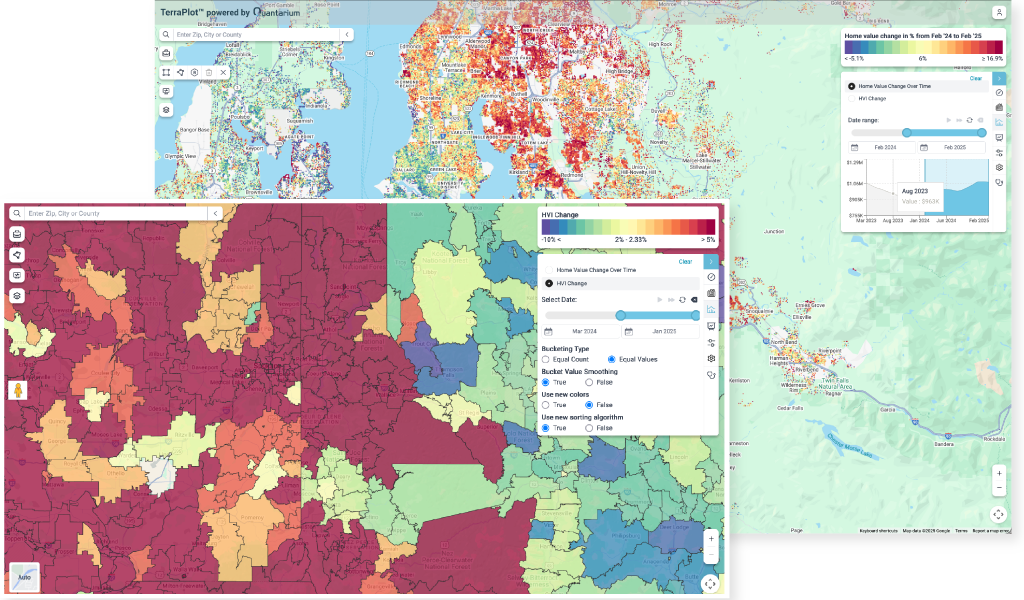This screenshot has height=600, width=1024.
Task: Open the Feb 2024 start date picker in the back map
Action: (x=882, y=148)
